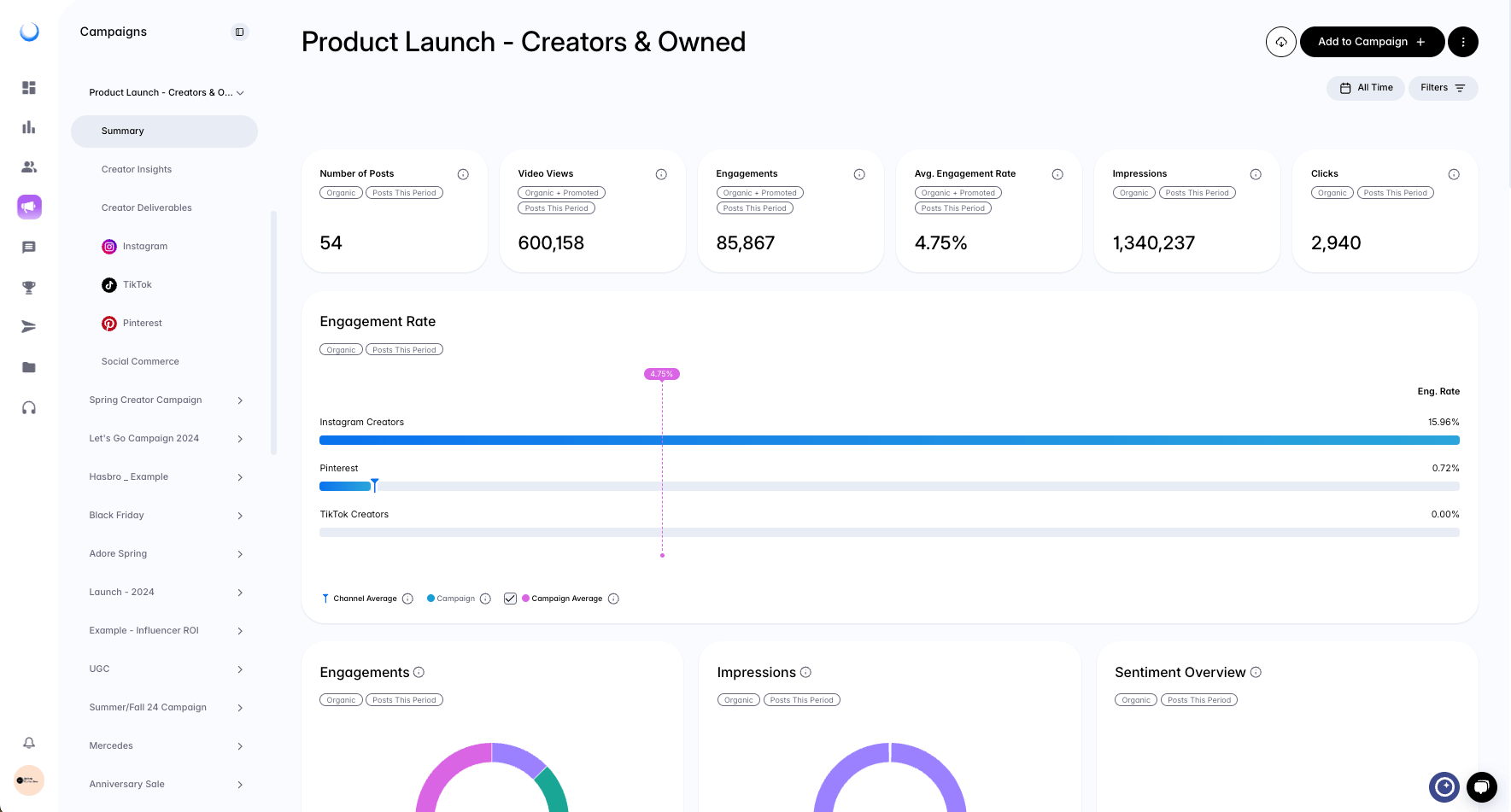Click the Instagram Creators engagement rate bar
The height and width of the screenshot is (812, 1511).
[x=888, y=441]
